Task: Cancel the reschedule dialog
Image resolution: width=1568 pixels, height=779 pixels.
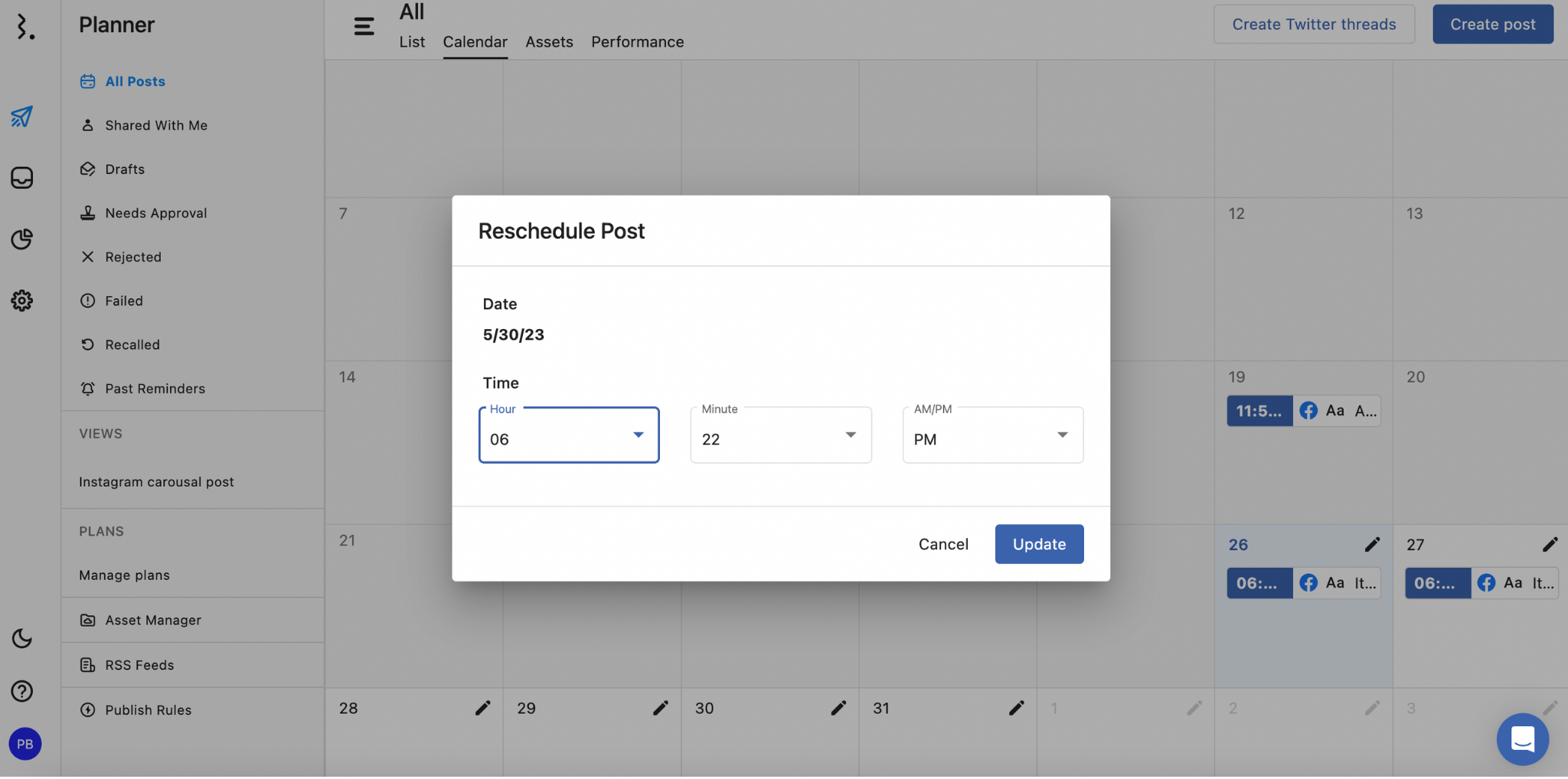Action: [x=943, y=545]
